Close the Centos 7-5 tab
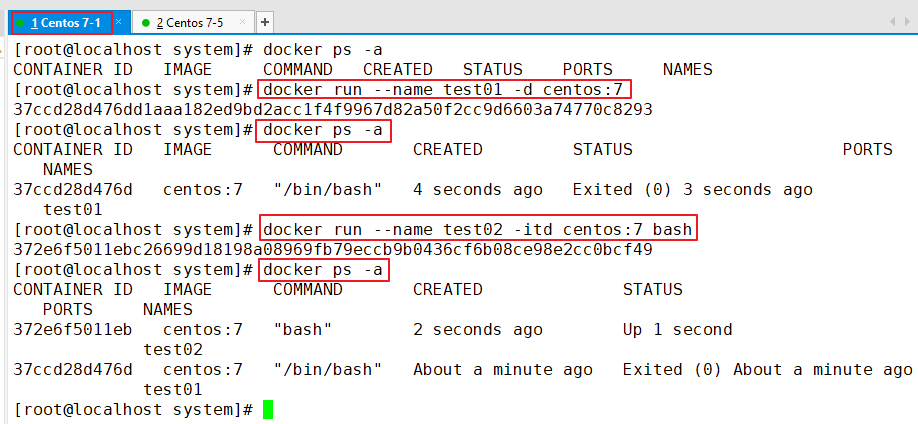The height and width of the screenshot is (424, 918). point(244,21)
